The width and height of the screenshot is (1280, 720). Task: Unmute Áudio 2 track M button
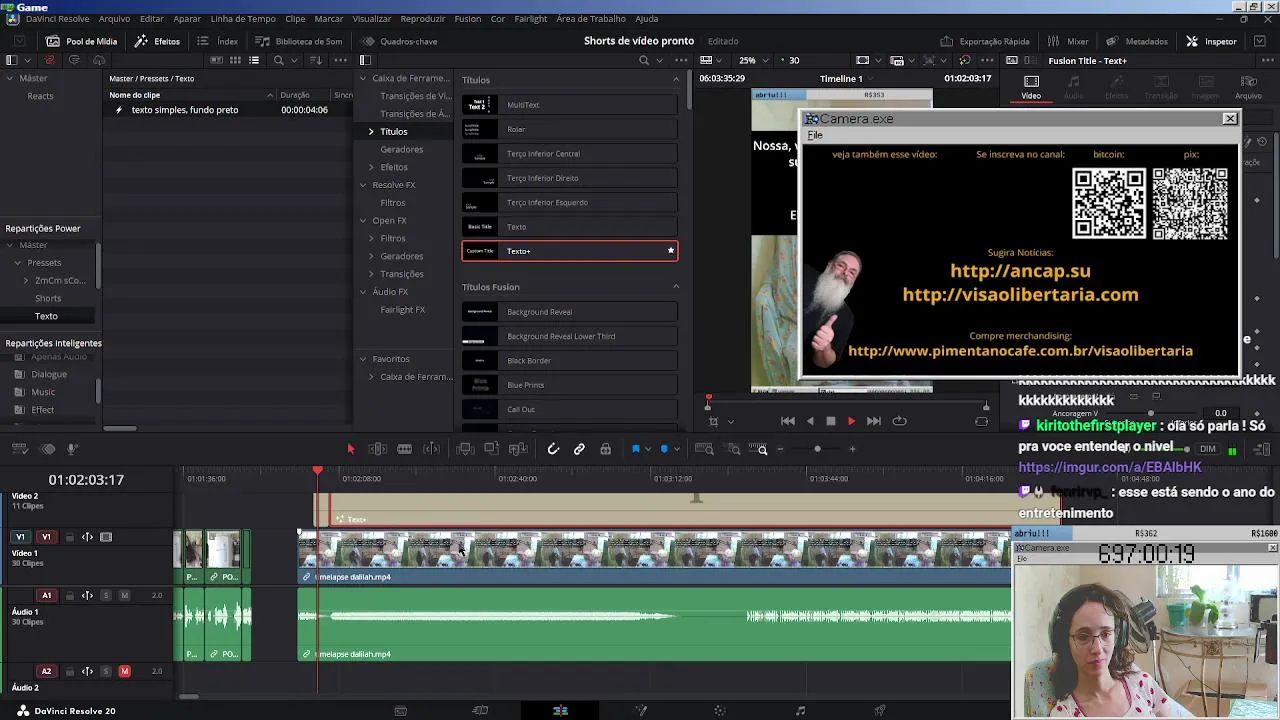tap(124, 671)
